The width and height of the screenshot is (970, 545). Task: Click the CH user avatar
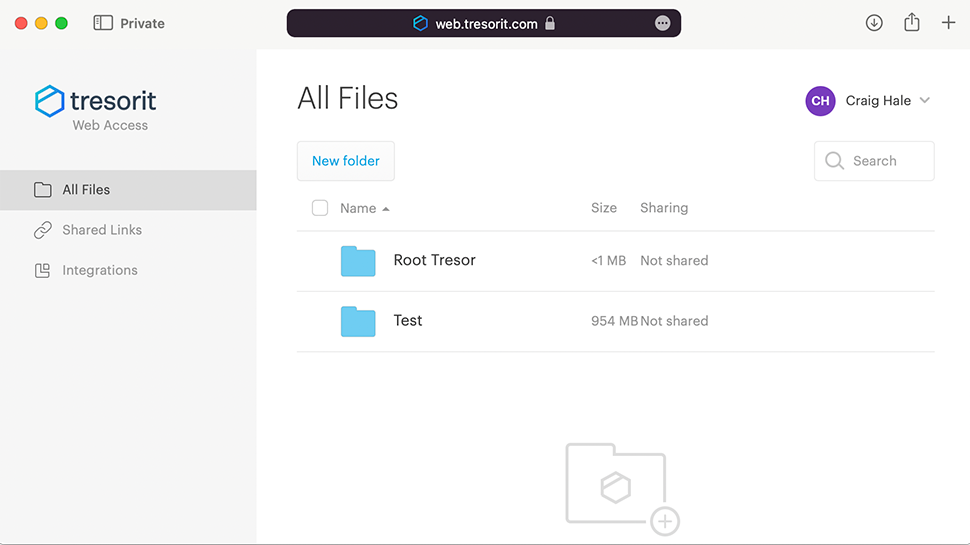[820, 101]
